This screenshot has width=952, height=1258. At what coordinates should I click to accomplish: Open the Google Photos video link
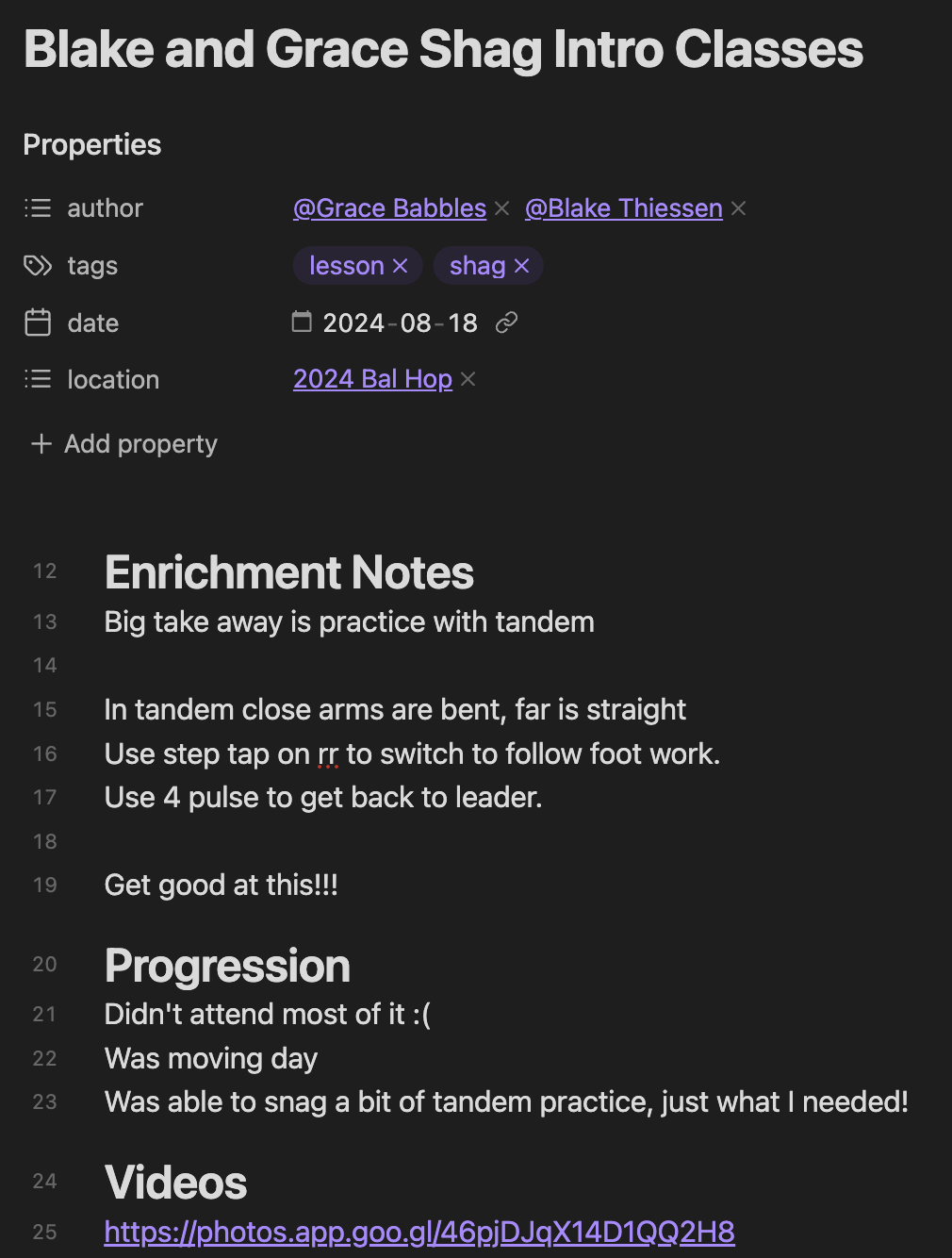coord(419,1232)
